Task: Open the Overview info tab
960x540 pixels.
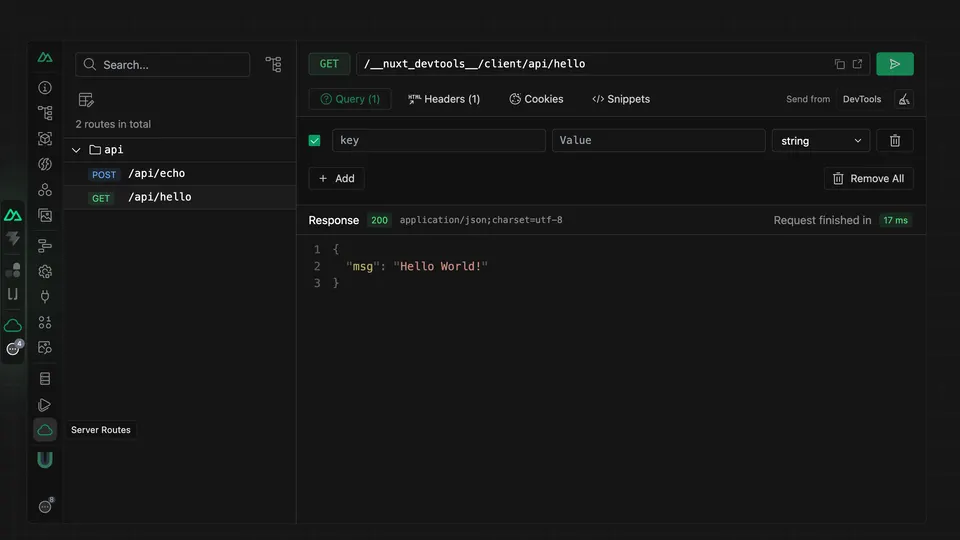Action: click(45, 88)
